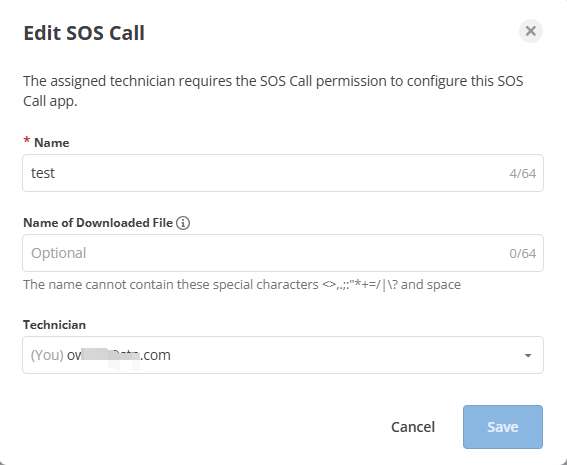Click the Name of Downloaded File label
The height and width of the screenshot is (465, 567).
pos(98,223)
